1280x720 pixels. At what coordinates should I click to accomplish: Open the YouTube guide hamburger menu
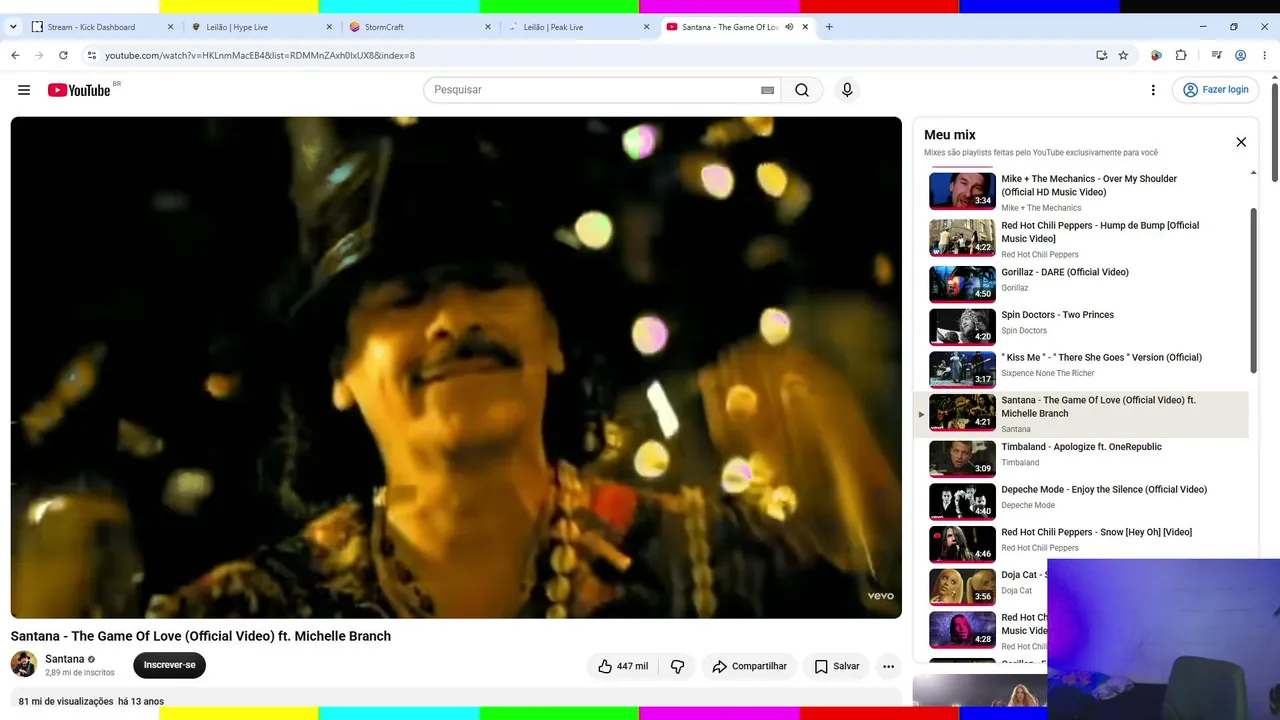coord(24,90)
